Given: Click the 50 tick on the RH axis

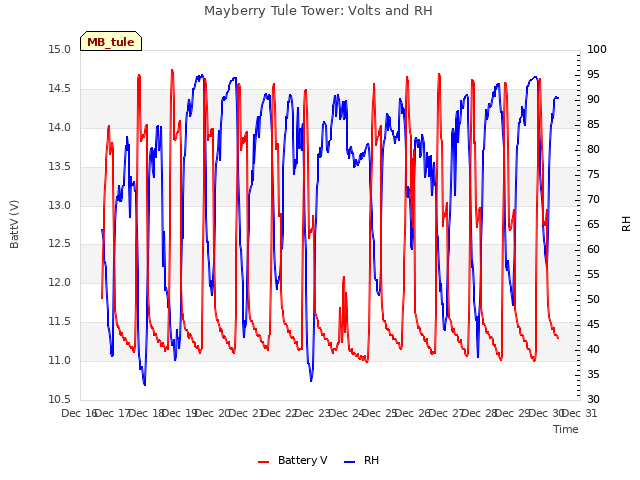Looking at the screenshot, I should pyautogui.click(x=593, y=299).
